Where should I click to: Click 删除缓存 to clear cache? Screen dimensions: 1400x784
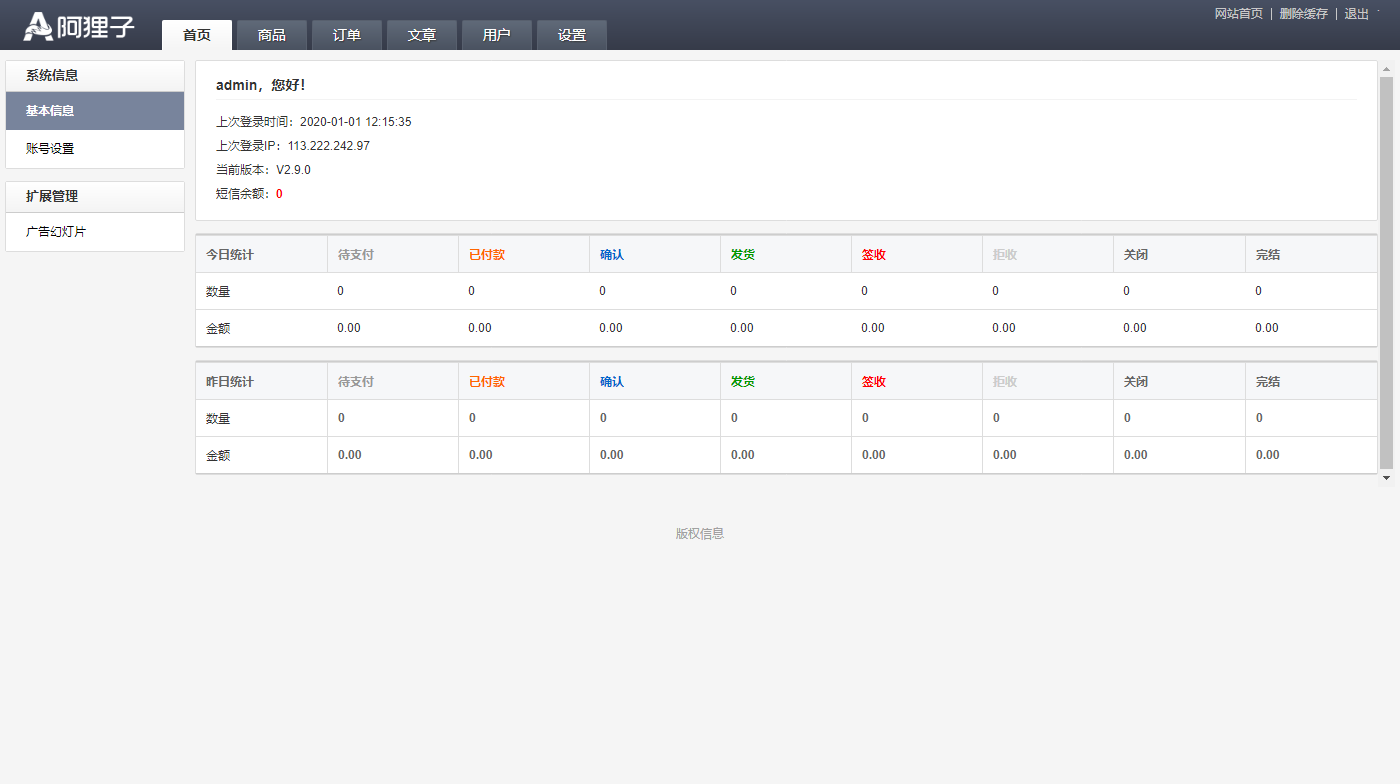coord(1304,14)
